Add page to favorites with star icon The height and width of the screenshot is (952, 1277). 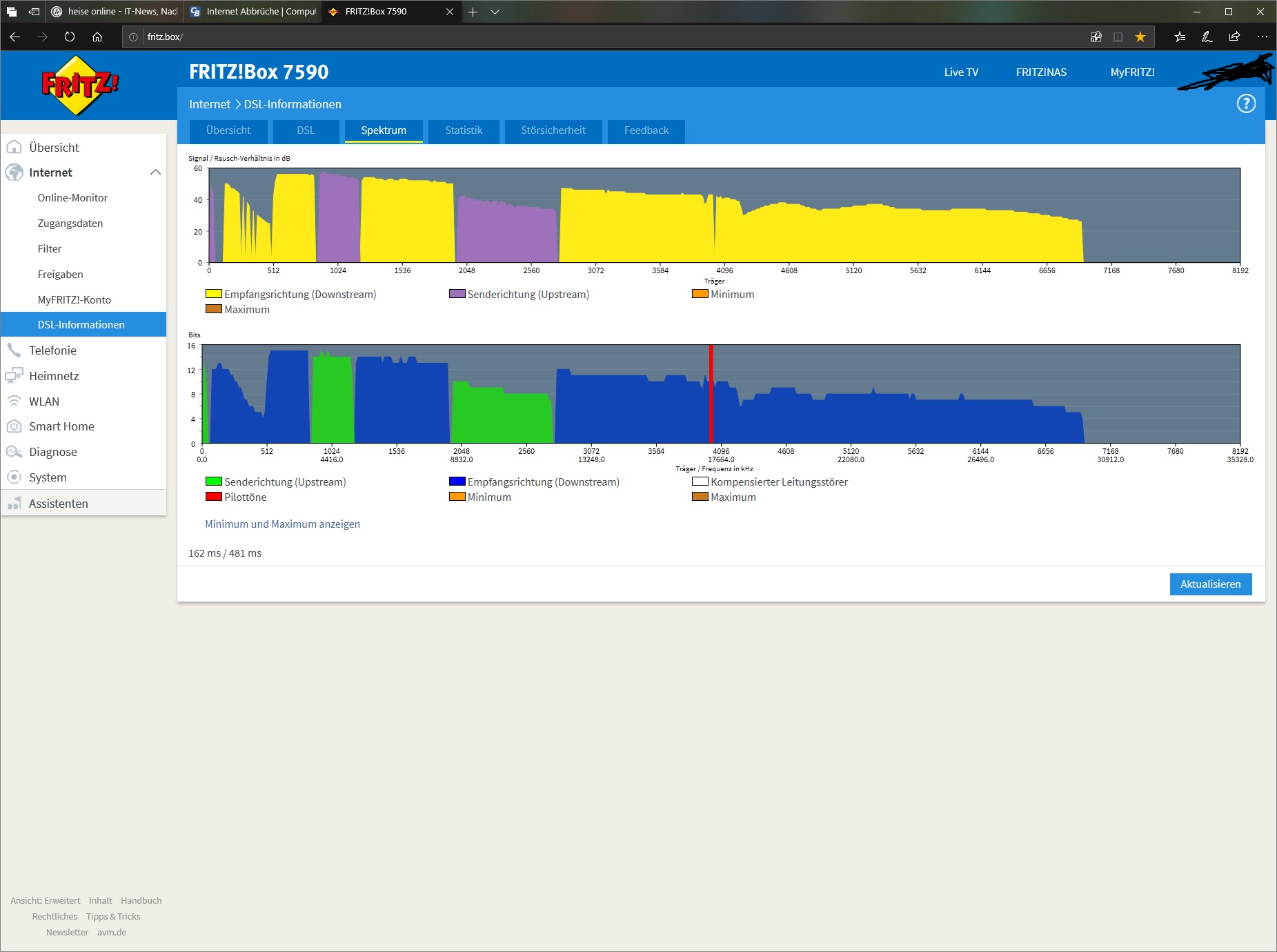point(1140,37)
